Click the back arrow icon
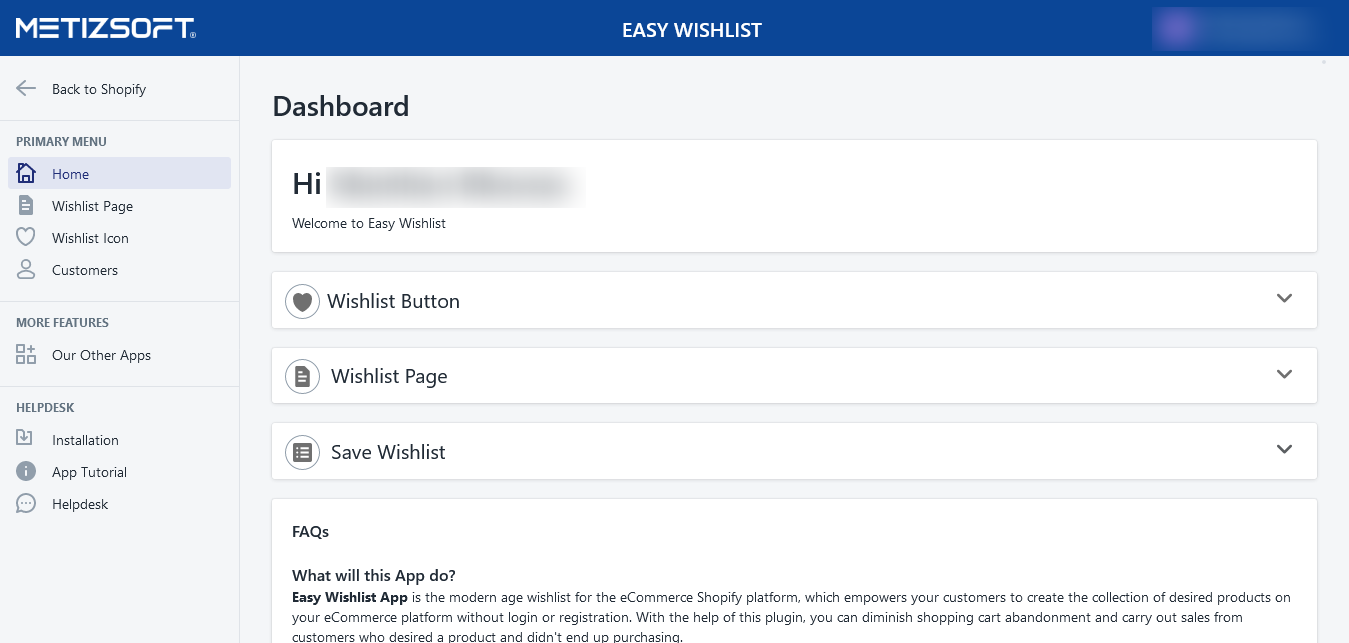The height and width of the screenshot is (643, 1349). click(x=26, y=89)
